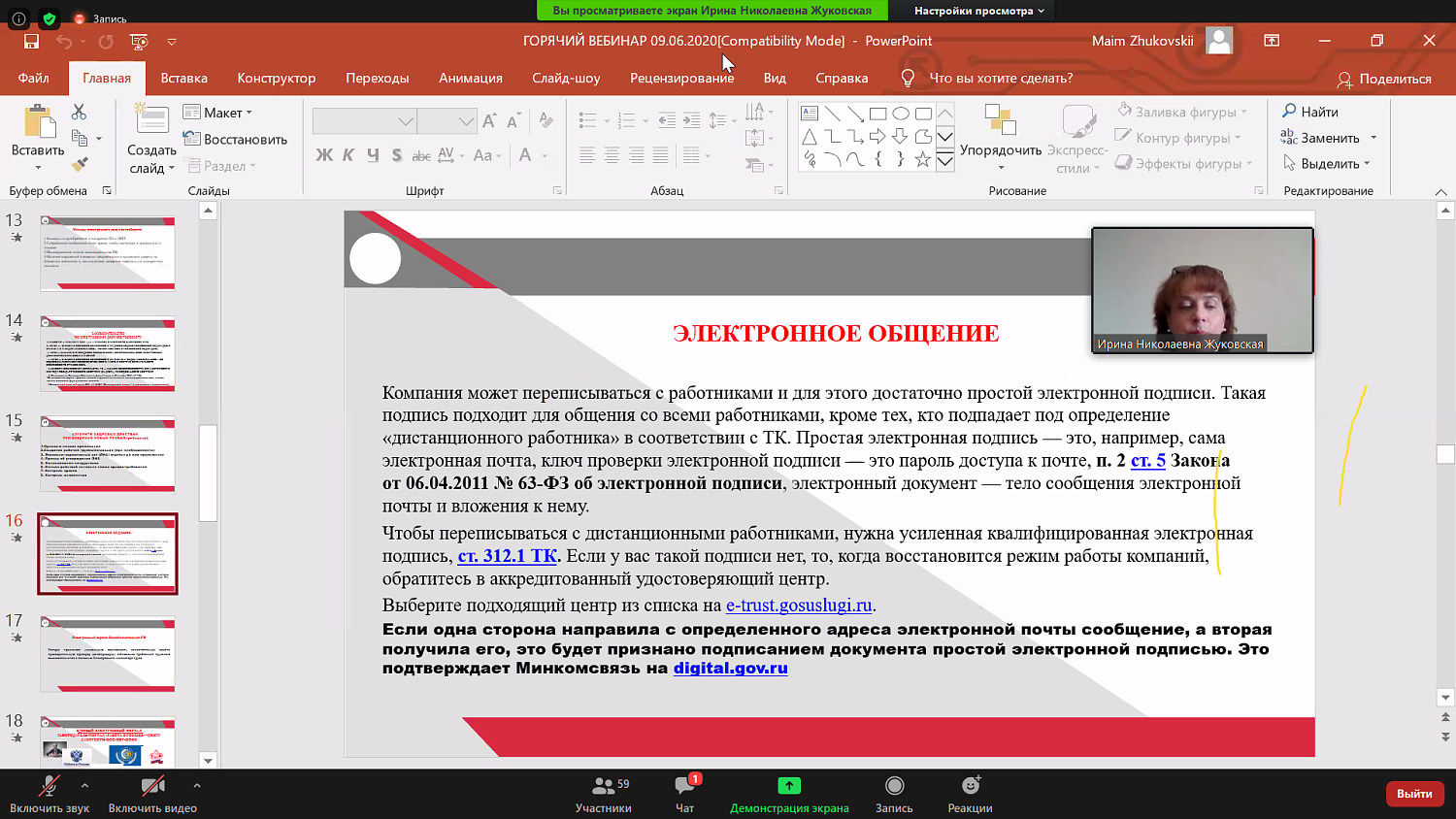Open Настройки просмотра view options
Viewport: 1456px width, 819px height.
(979, 11)
